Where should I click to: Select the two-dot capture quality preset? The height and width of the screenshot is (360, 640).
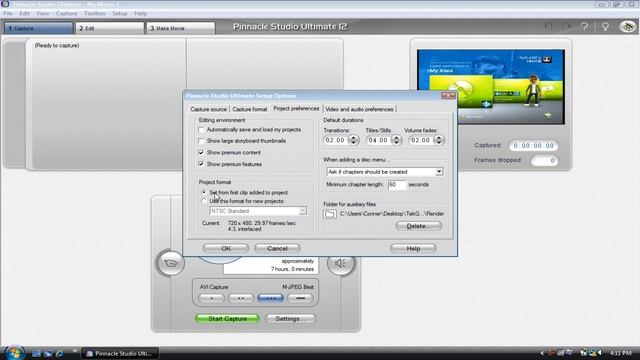point(241,298)
